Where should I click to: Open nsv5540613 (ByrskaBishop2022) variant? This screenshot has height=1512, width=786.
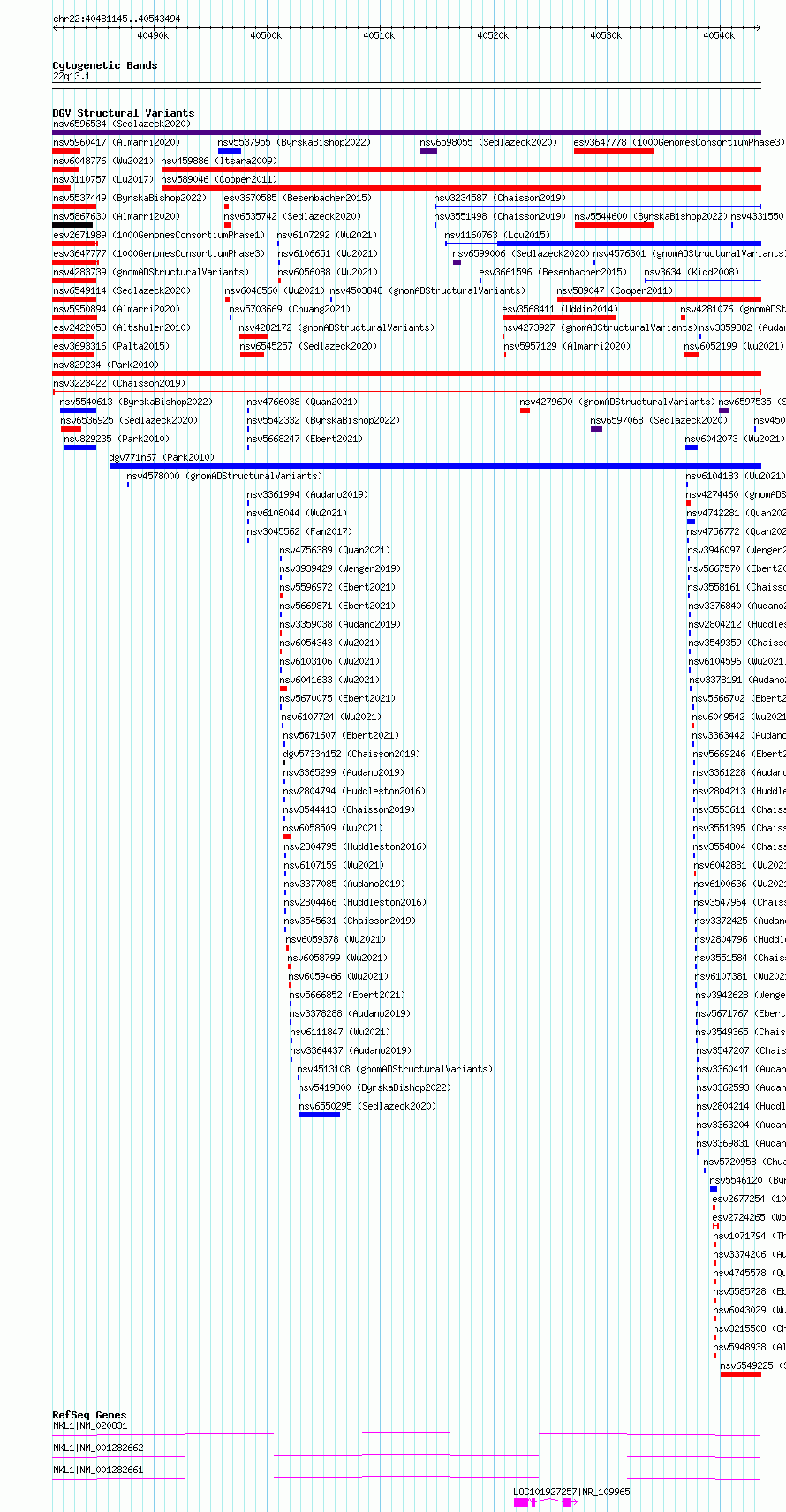pos(136,402)
